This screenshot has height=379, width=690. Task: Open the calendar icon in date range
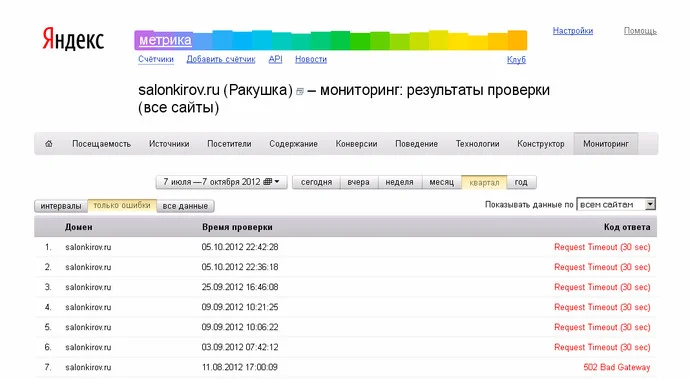point(268,182)
